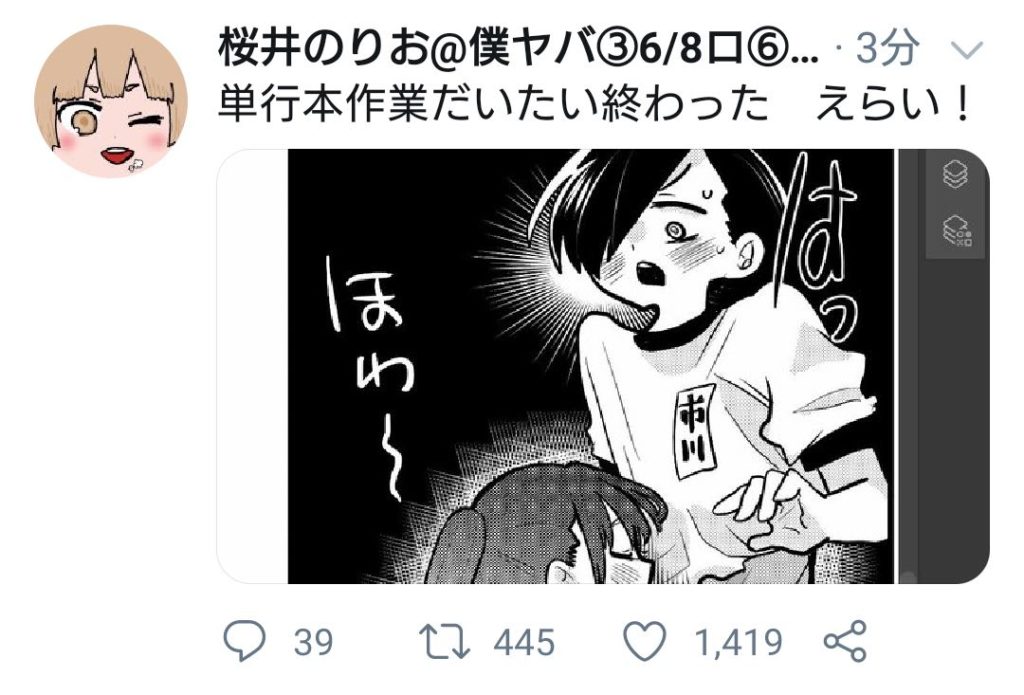Click the layer properties icon below Layers
The height and width of the screenshot is (695, 1024).
(957, 230)
